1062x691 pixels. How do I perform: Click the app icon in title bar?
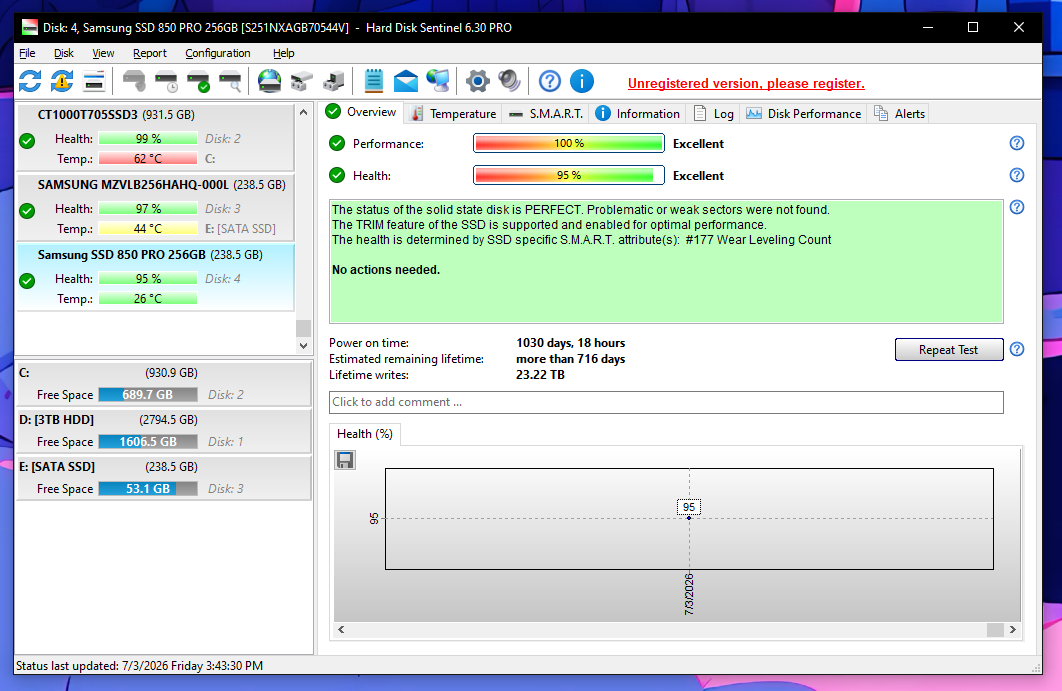coord(30,28)
